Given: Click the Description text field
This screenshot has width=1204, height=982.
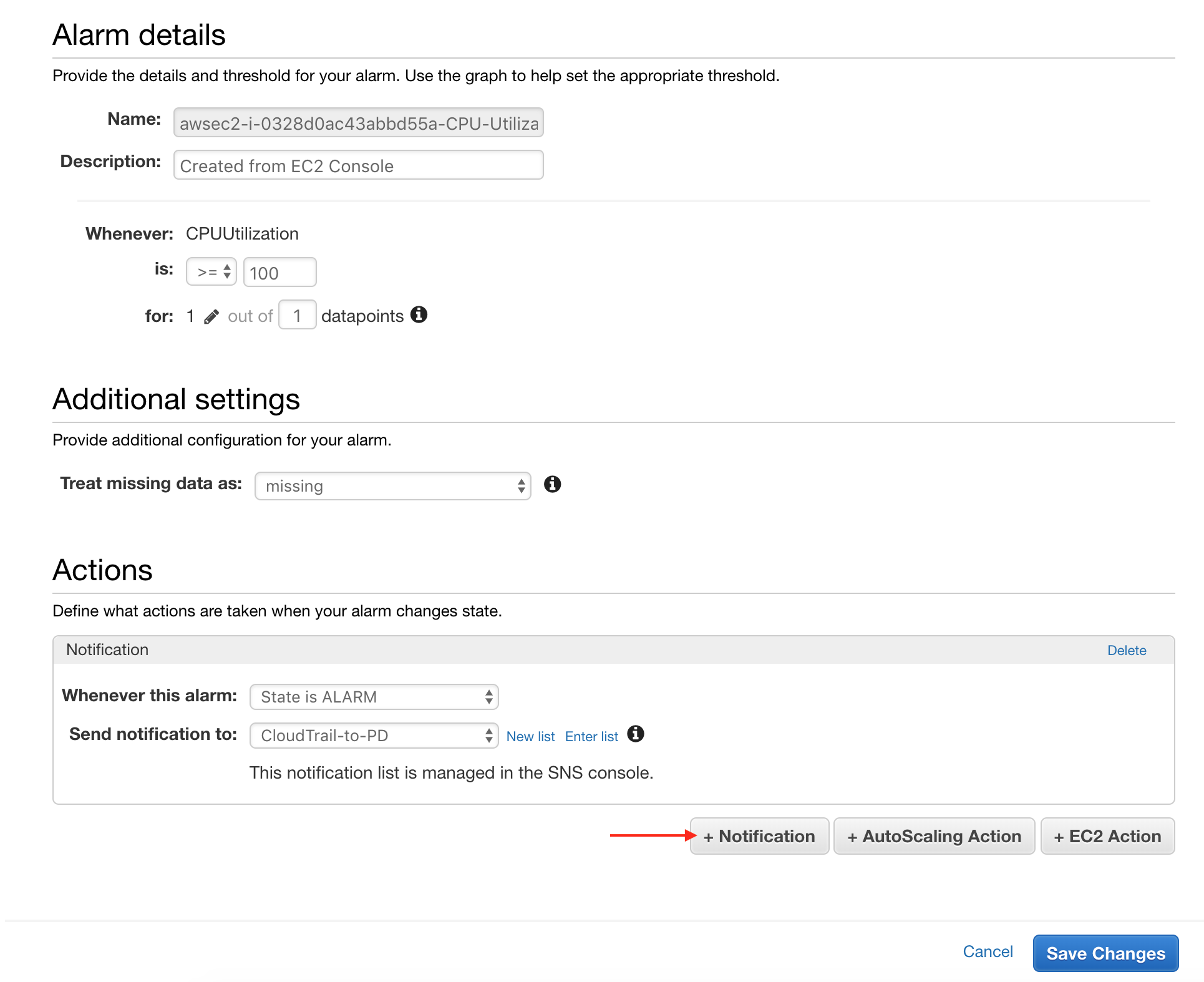Looking at the screenshot, I should (x=358, y=165).
